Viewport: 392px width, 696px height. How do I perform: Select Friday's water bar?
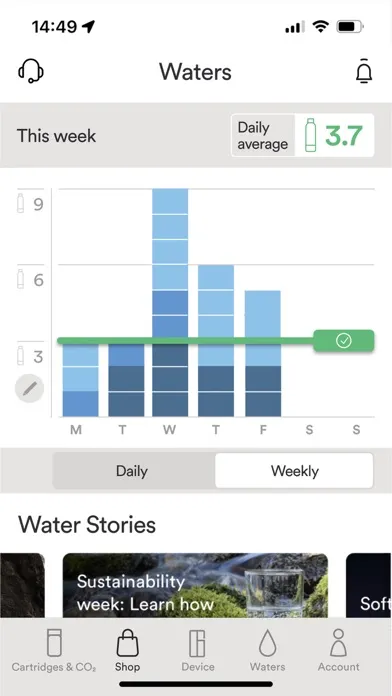(263, 354)
